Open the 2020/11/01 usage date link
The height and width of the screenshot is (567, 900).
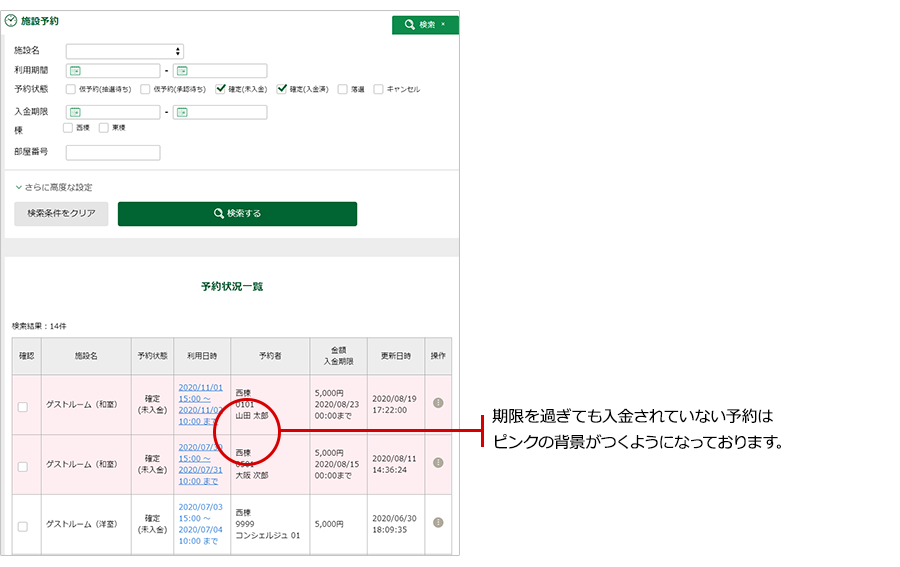201,387
